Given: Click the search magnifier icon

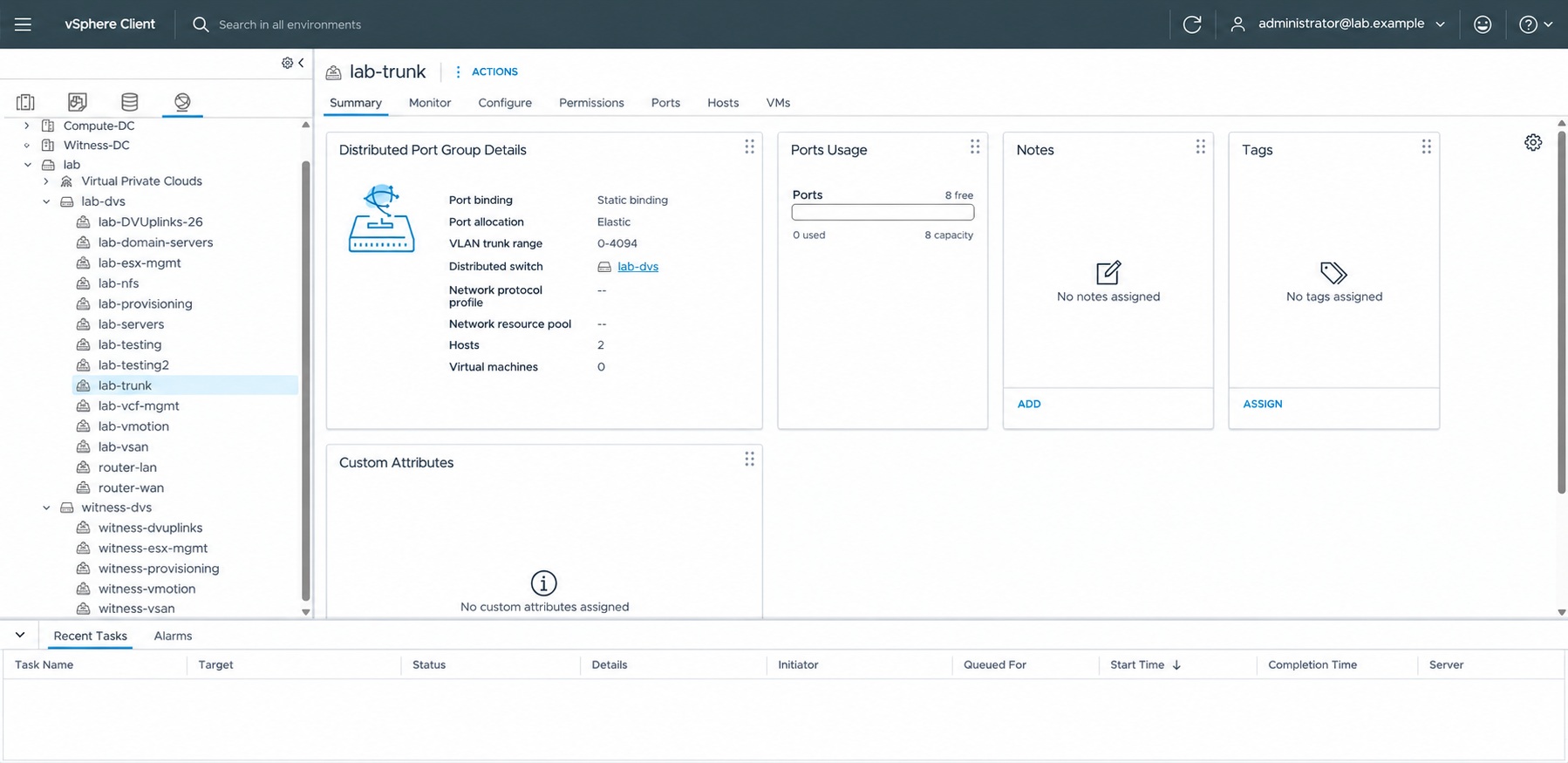Looking at the screenshot, I should tap(201, 24).
